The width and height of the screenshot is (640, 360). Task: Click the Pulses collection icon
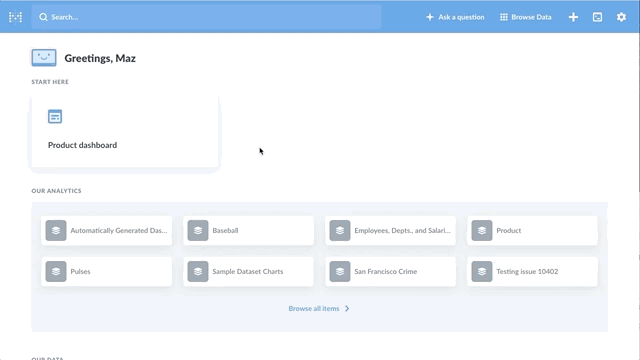pyautogui.click(x=56, y=271)
